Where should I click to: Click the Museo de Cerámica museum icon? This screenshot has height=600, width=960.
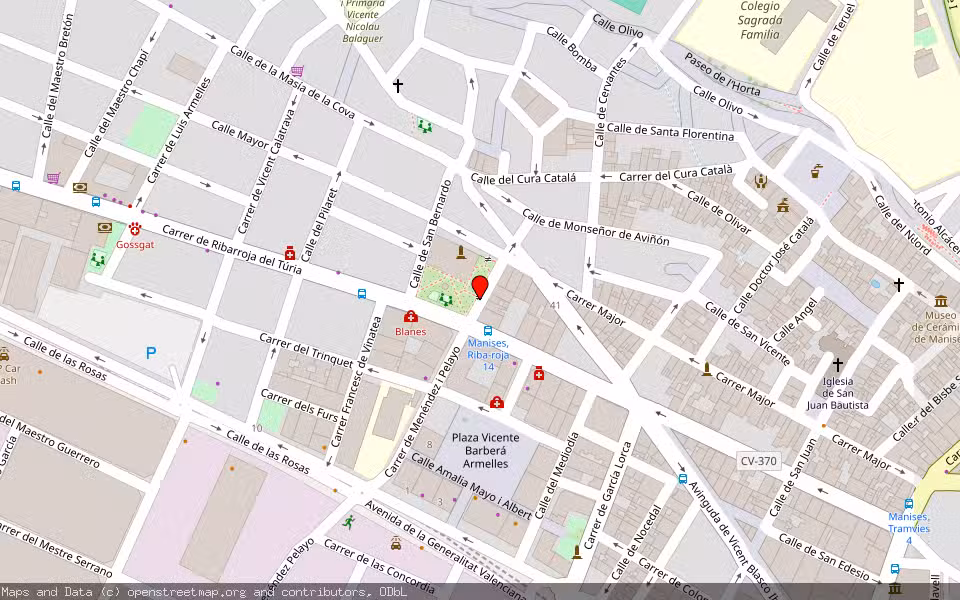[x=940, y=303]
